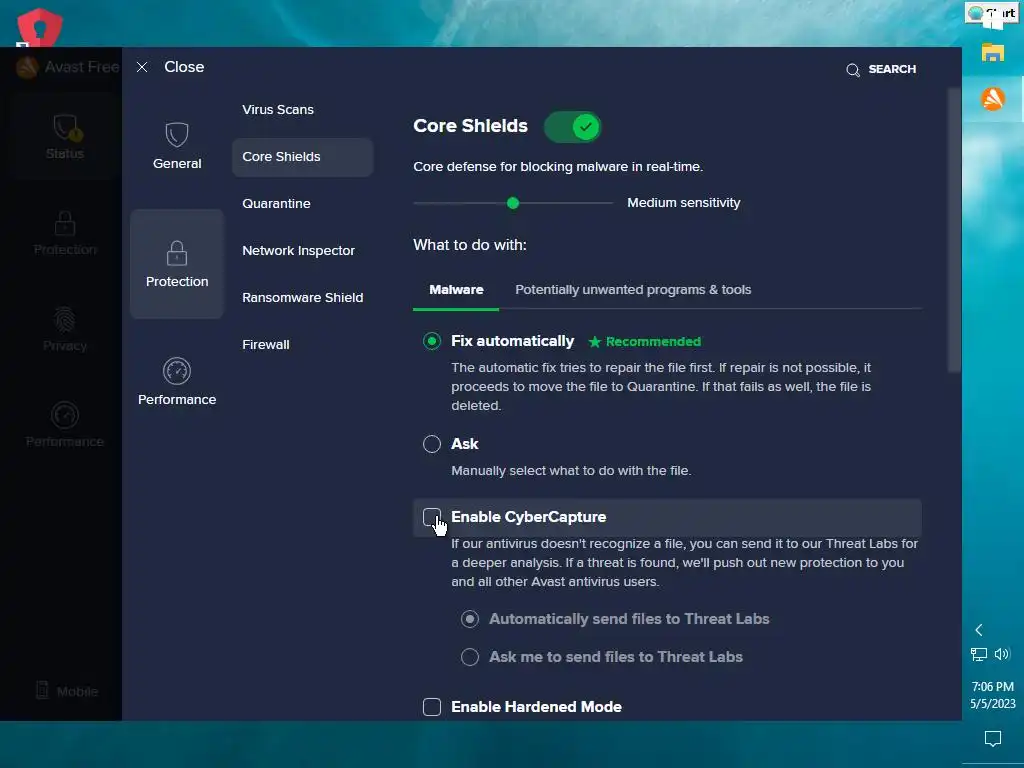Select Automatically send files to Threat Labs
Viewport: 1024px width, 768px height.
click(x=470, y=619)
